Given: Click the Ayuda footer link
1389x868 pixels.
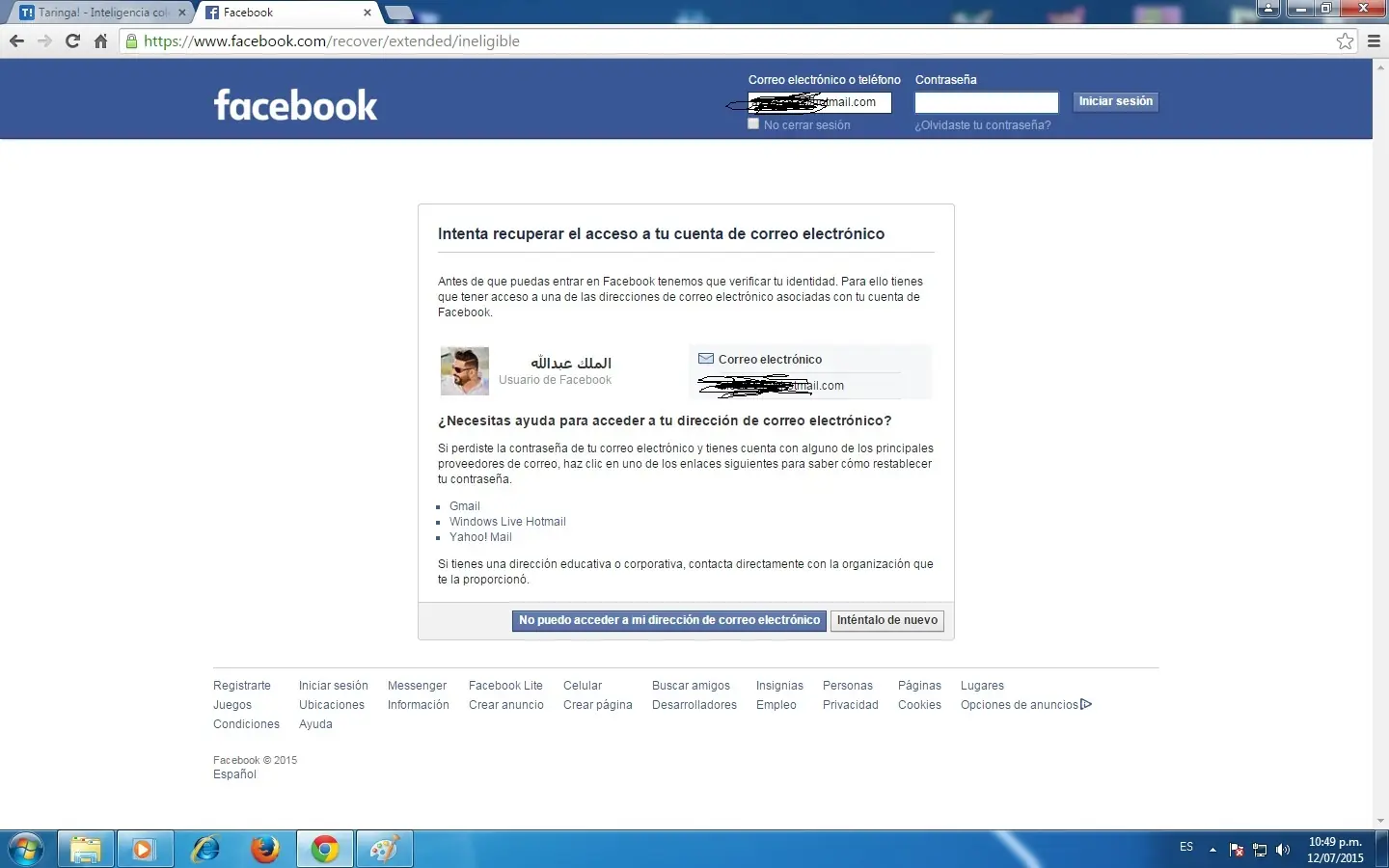Looking at the screenshot, I should 315,724.
